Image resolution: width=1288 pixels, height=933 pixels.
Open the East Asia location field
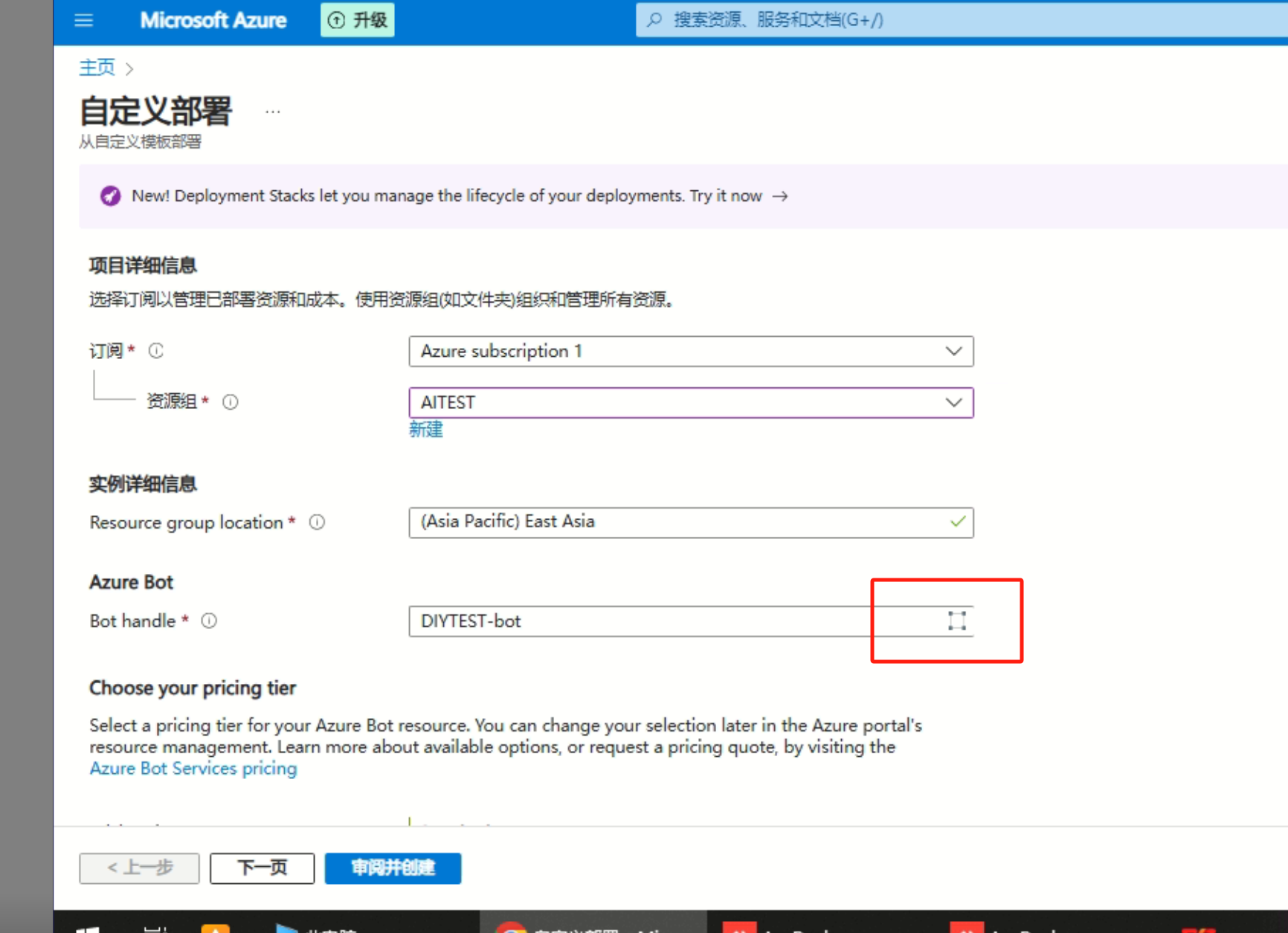[691, 523]
